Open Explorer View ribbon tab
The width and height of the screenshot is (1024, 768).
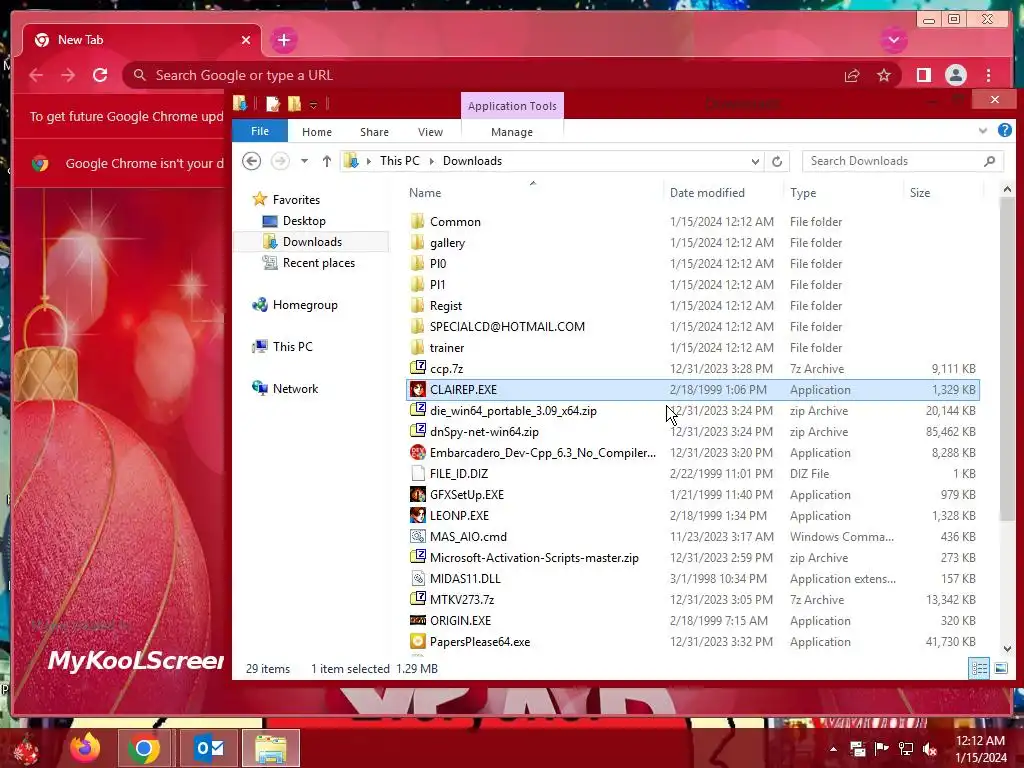tap(430, 132)
